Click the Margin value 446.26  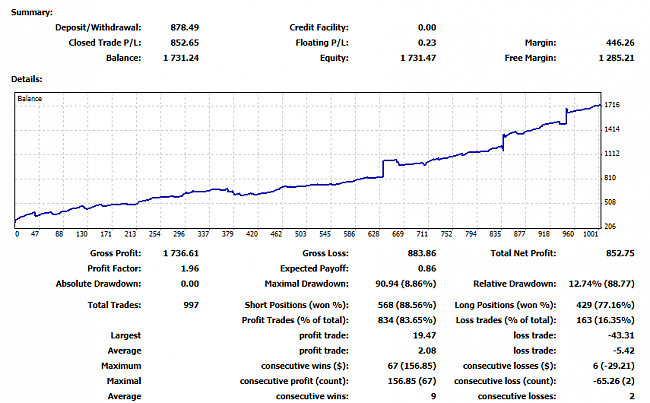coord(620,43)
